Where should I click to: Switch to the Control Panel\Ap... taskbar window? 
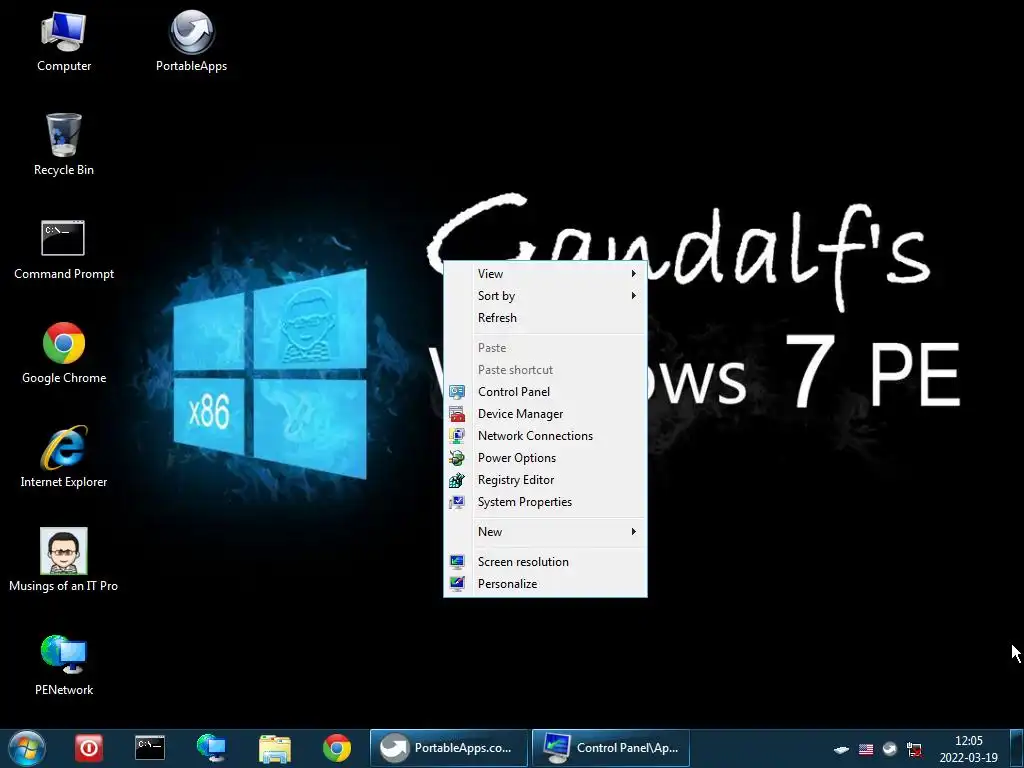tap(611, 748)
